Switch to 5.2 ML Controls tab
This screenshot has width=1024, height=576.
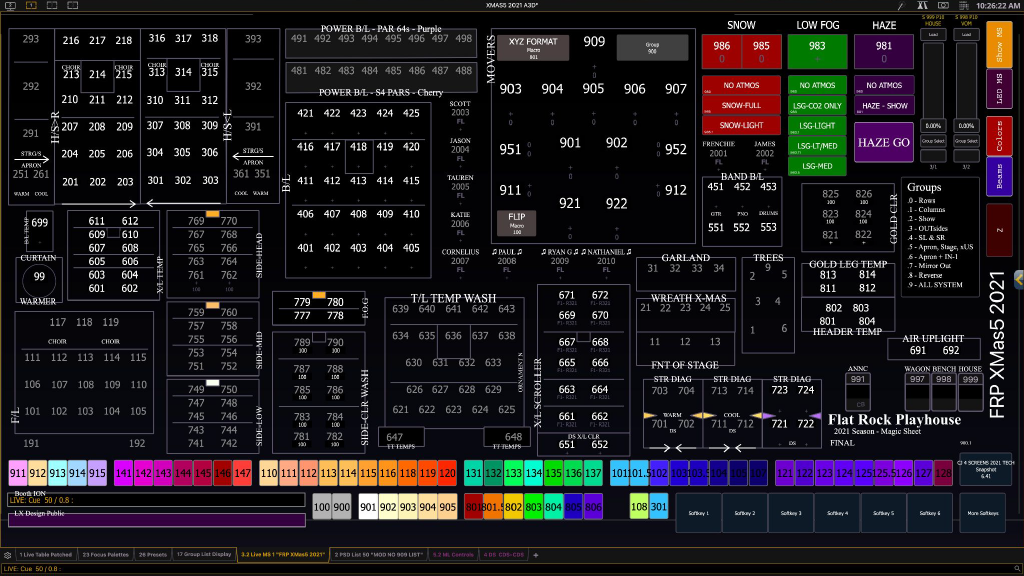coord(453,555)
